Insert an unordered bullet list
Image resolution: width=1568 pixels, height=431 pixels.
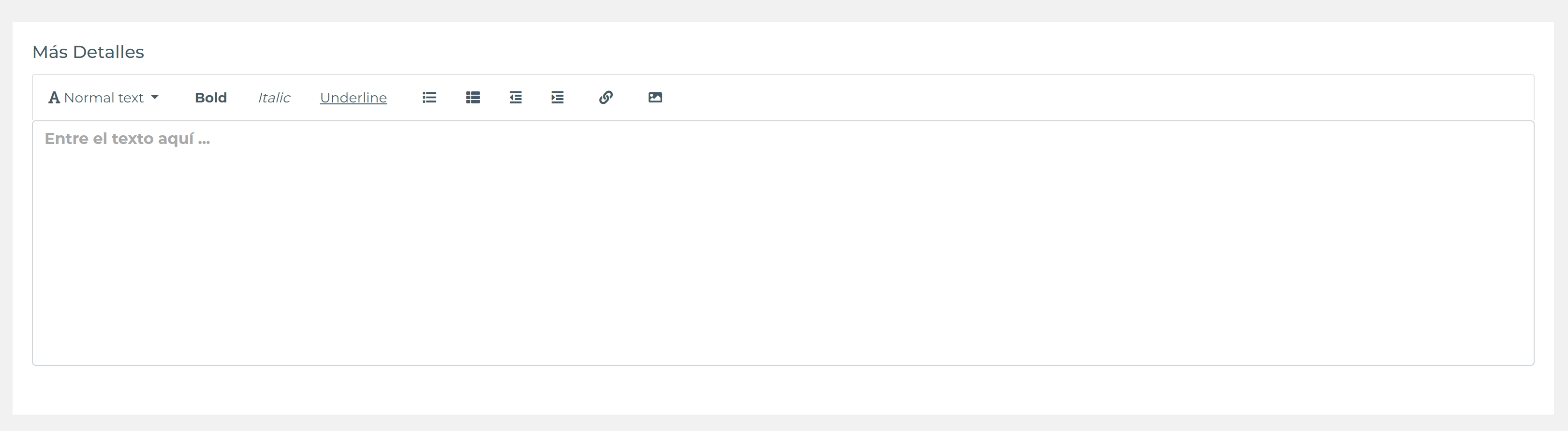pos(429,97)
